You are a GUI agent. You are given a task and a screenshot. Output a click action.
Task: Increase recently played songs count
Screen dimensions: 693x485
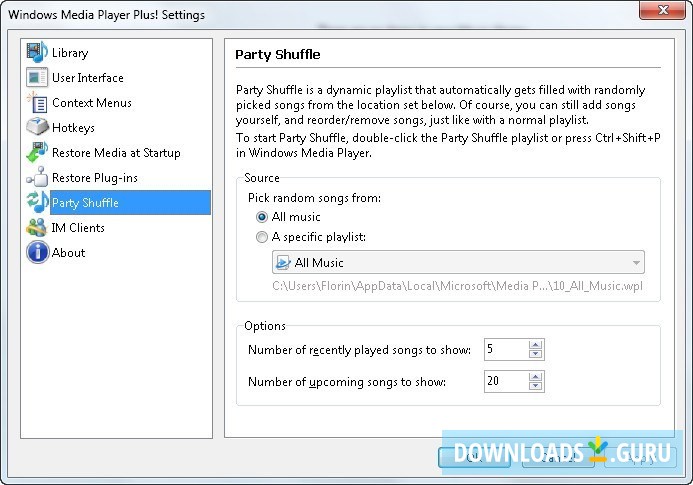pyautogui.click(x=536, y=345)
